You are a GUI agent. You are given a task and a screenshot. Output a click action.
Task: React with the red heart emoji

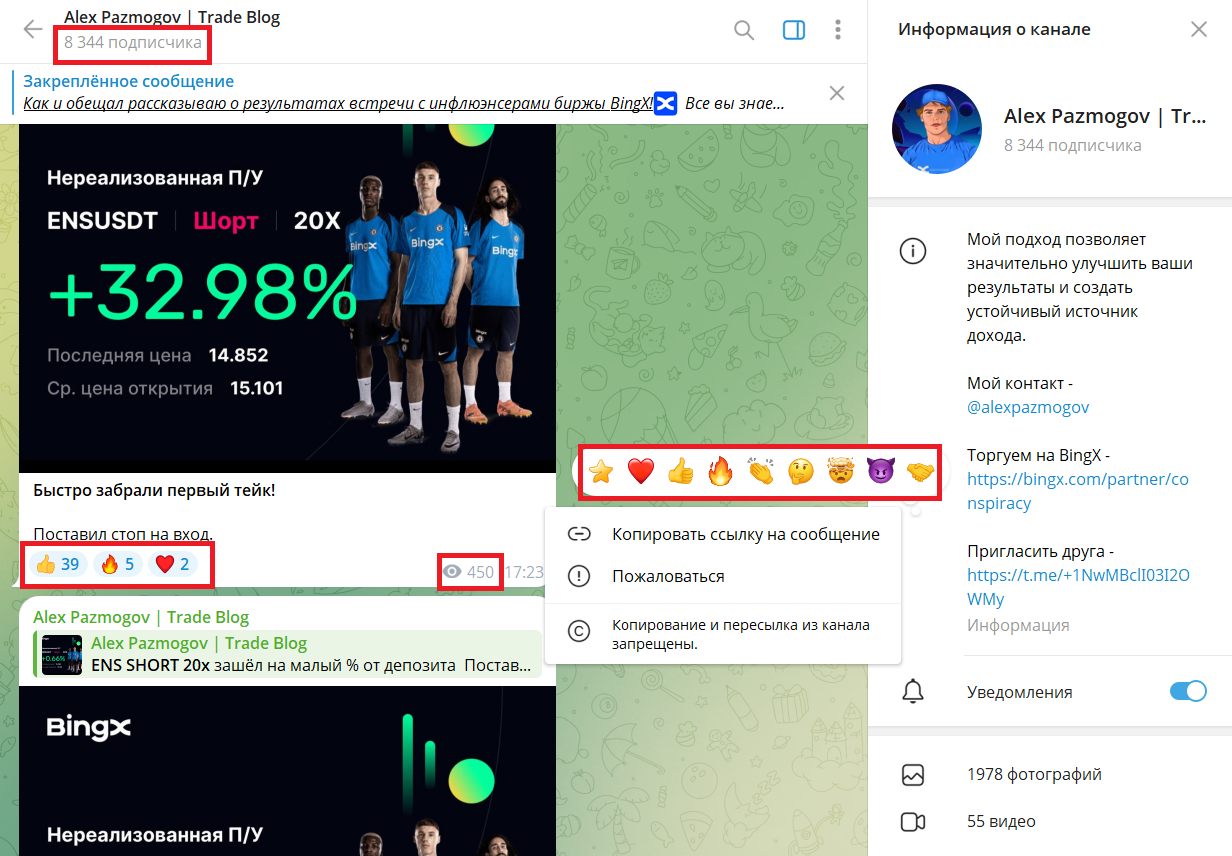[x=640, y=471]
